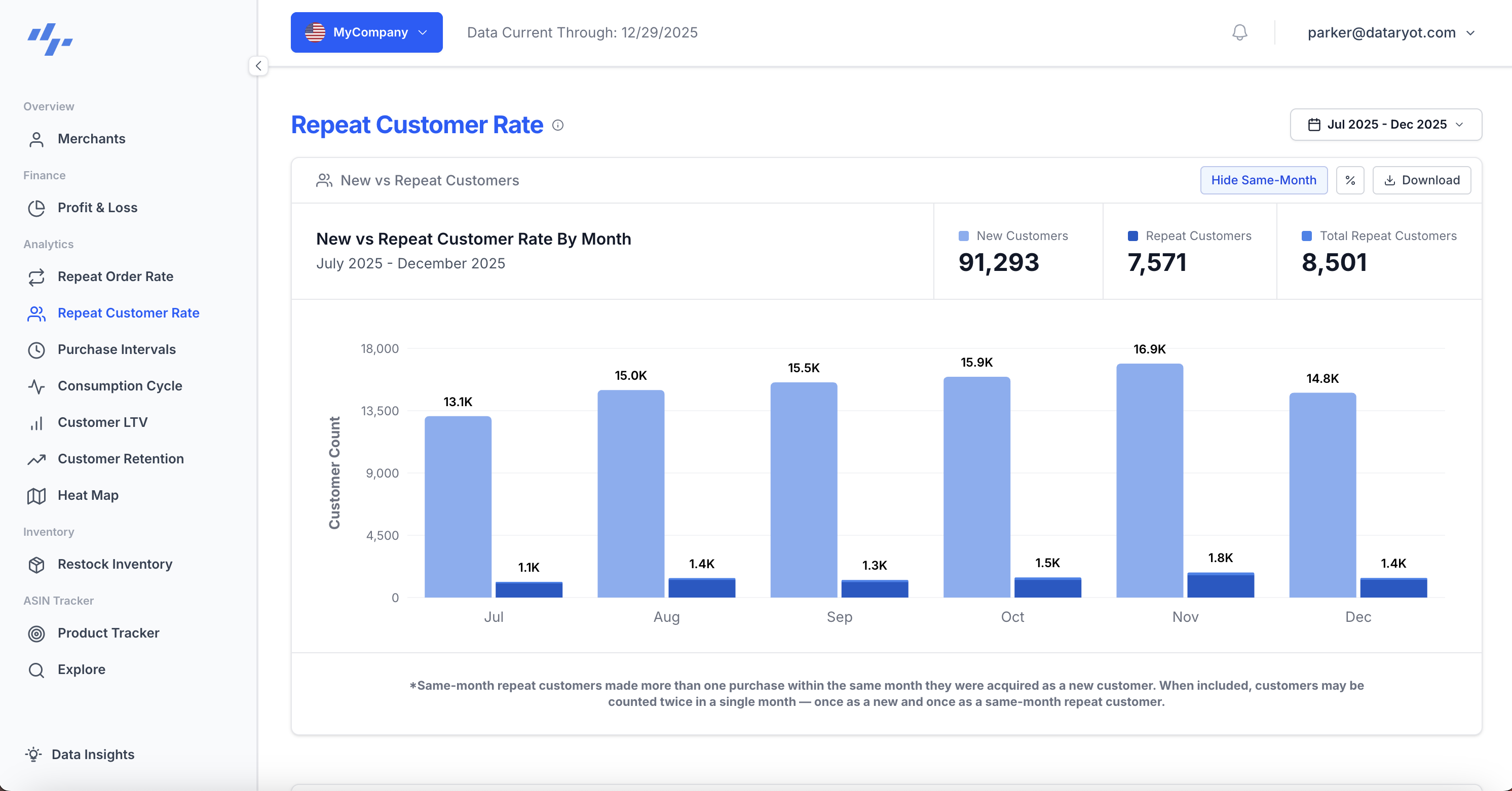Click the info icon next to Repeat Customer Rate

[x=557, y=126]
